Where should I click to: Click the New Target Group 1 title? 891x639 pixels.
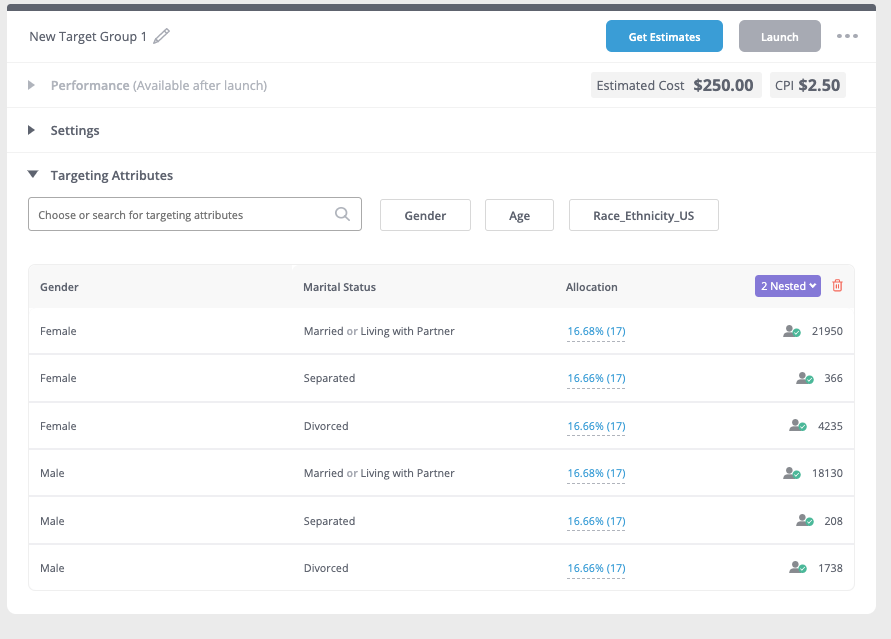[88, 37]
